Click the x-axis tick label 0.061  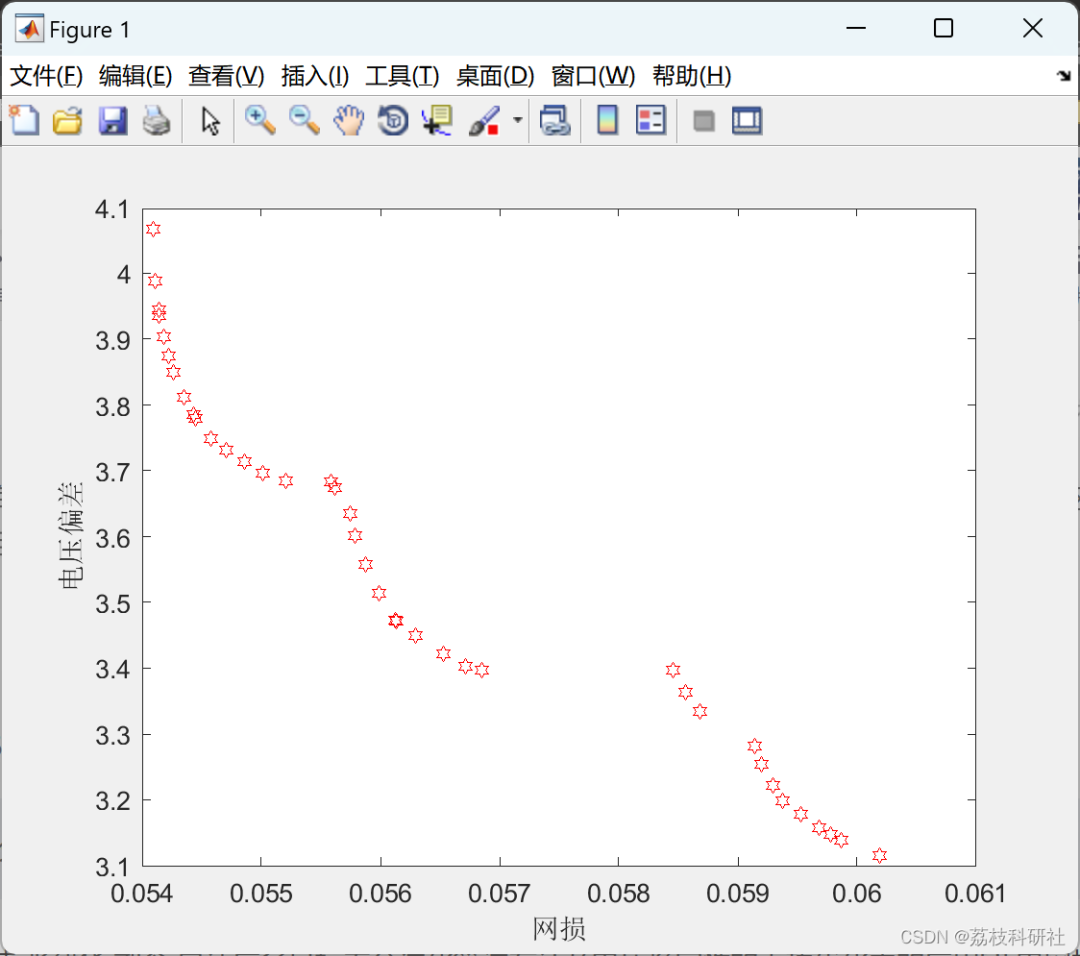[x=975, y=893]
